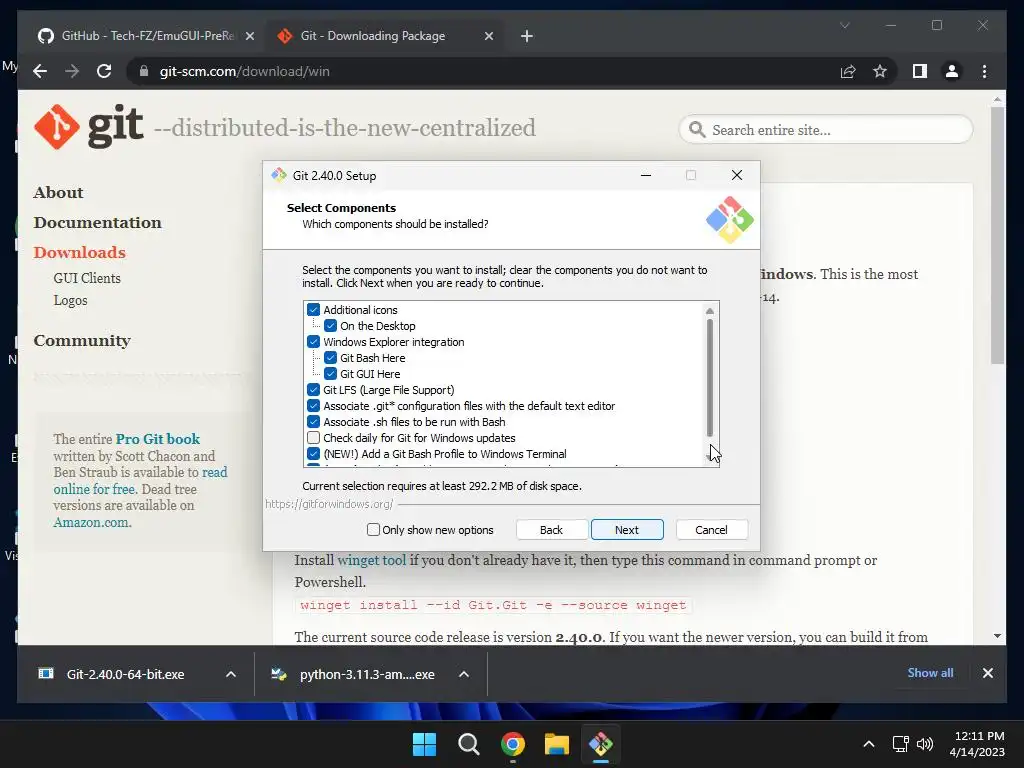Click the page vertical scrollbar thumb
Image resolution: width=1024 pixels, height=768 pixels.
pos(997,235)
